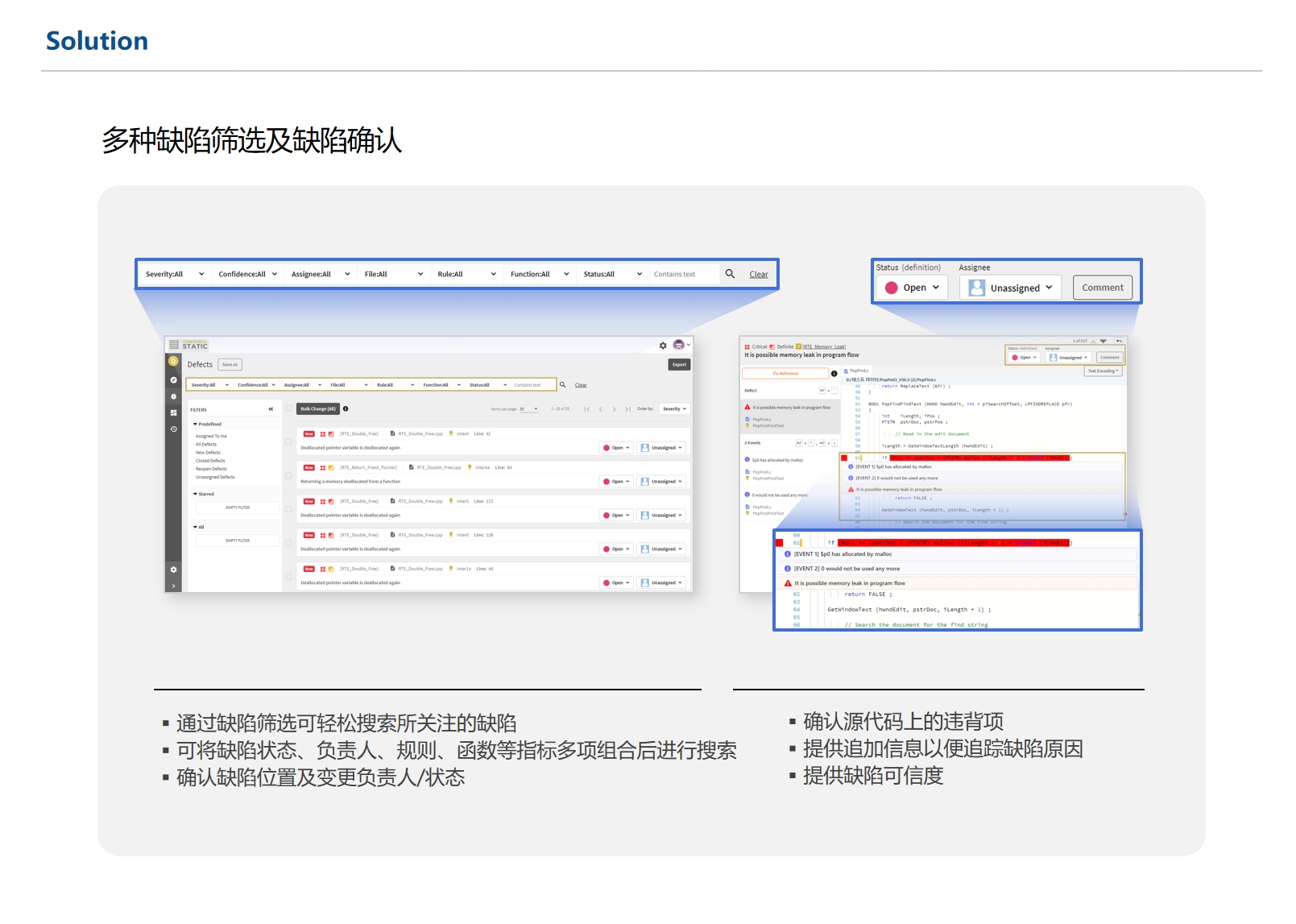Viewport: 1296px width, 924px height.
Task: Select Unassigned Defects filter
Action: click(x=215, y=477)
